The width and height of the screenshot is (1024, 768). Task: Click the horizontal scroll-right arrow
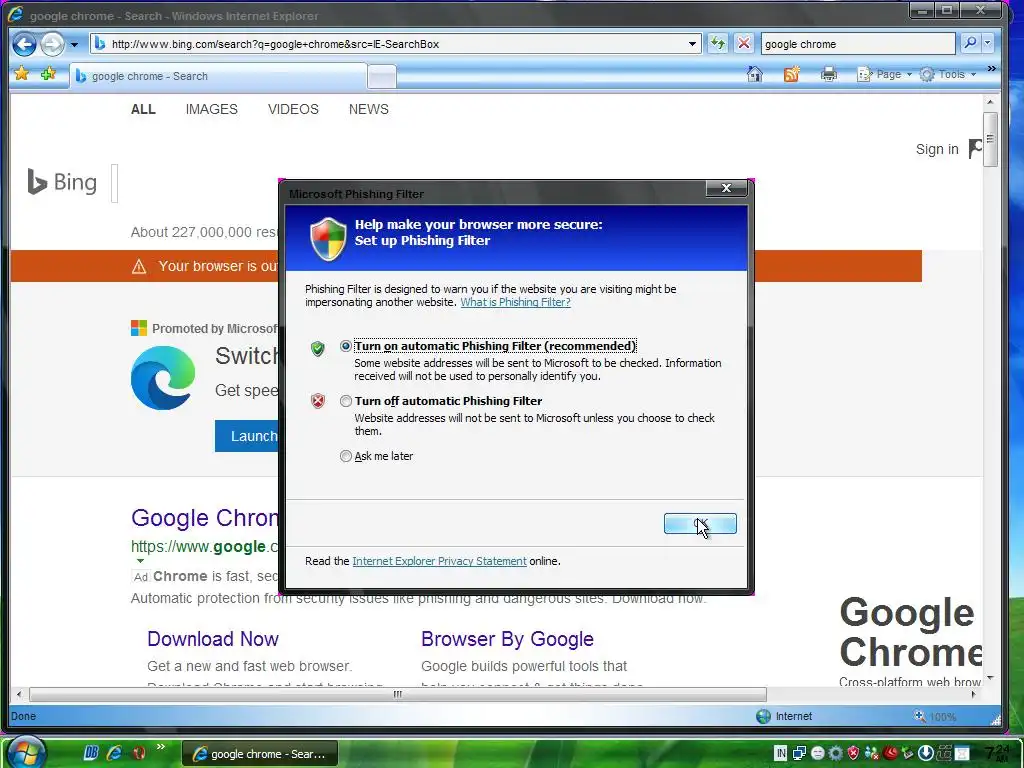[973, 694]
